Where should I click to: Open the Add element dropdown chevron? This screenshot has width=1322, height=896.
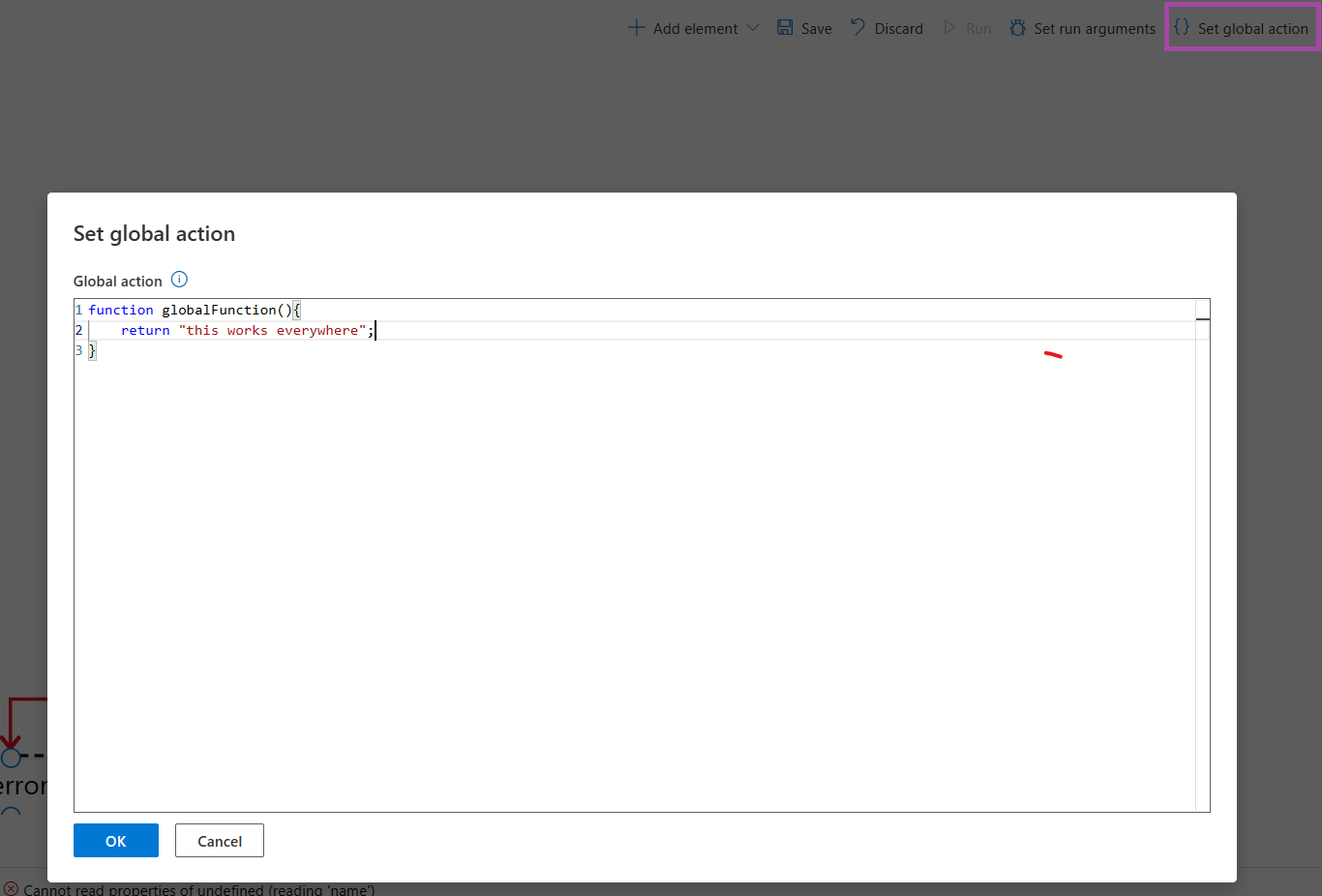[754, 28]
